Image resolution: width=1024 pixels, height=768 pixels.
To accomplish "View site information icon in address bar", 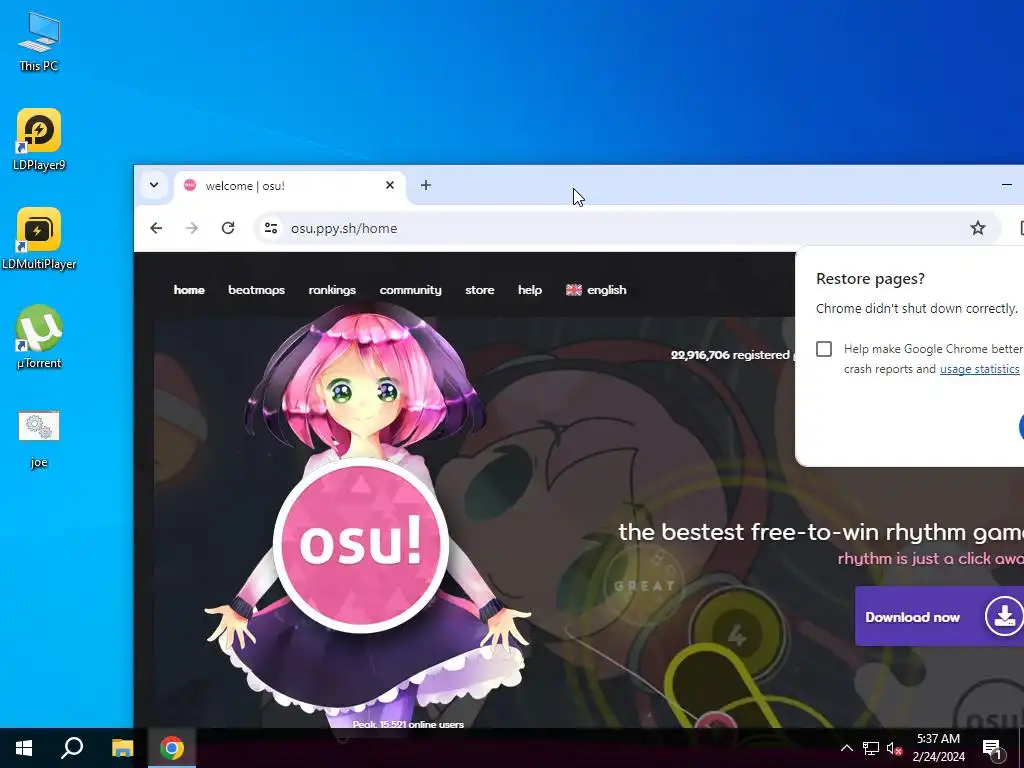I will [x=270, y=228].
